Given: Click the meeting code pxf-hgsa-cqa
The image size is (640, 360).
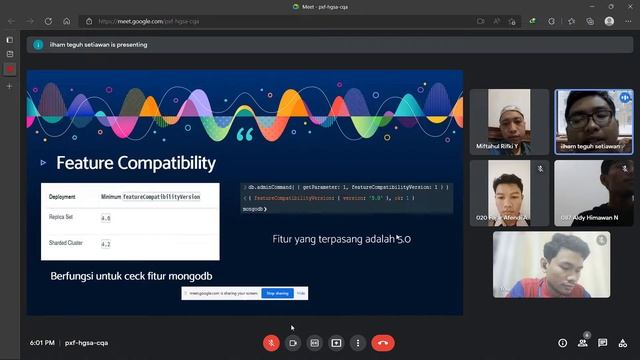Looking at the screenshot, I should [x=87, y=343].
